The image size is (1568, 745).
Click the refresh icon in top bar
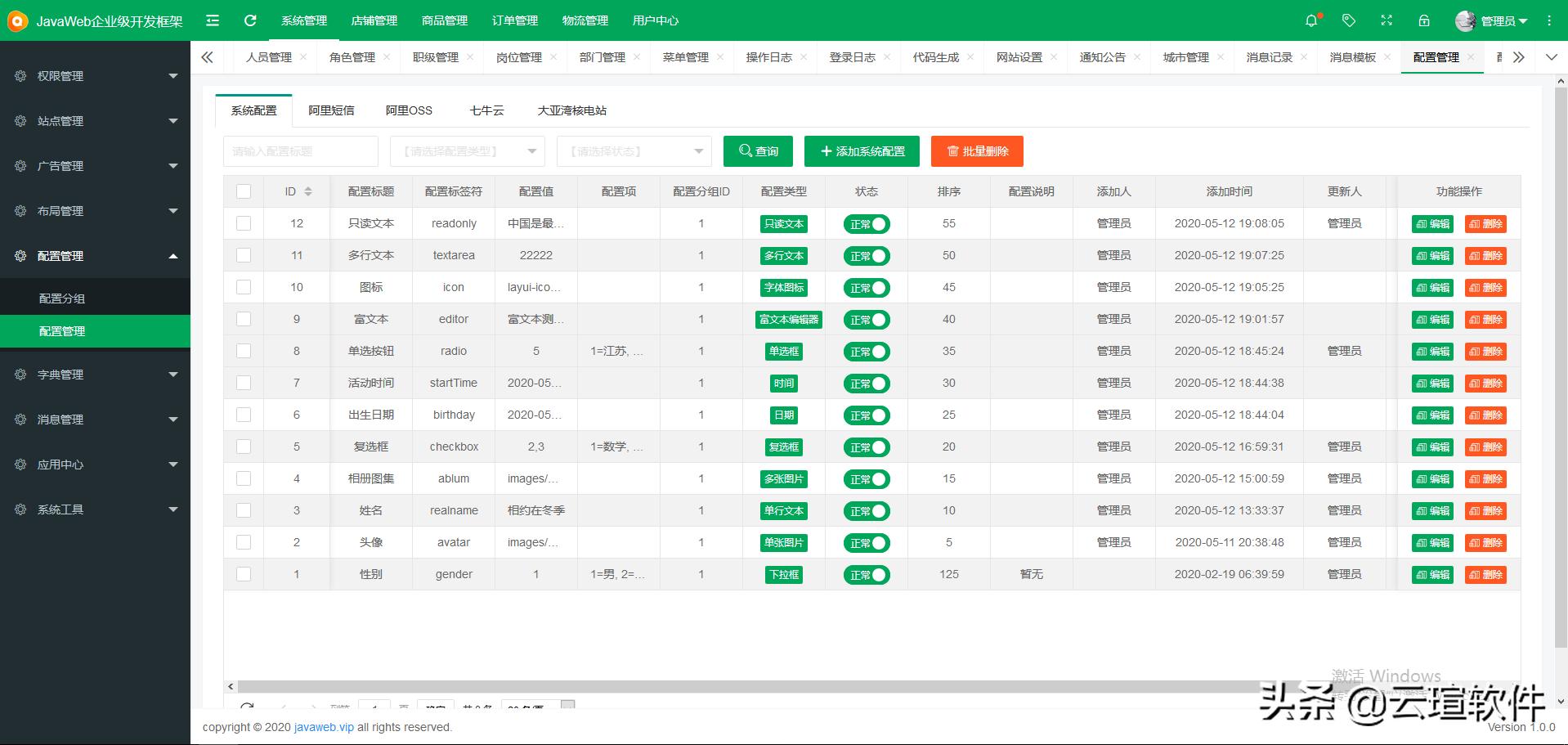coord(250,20)
